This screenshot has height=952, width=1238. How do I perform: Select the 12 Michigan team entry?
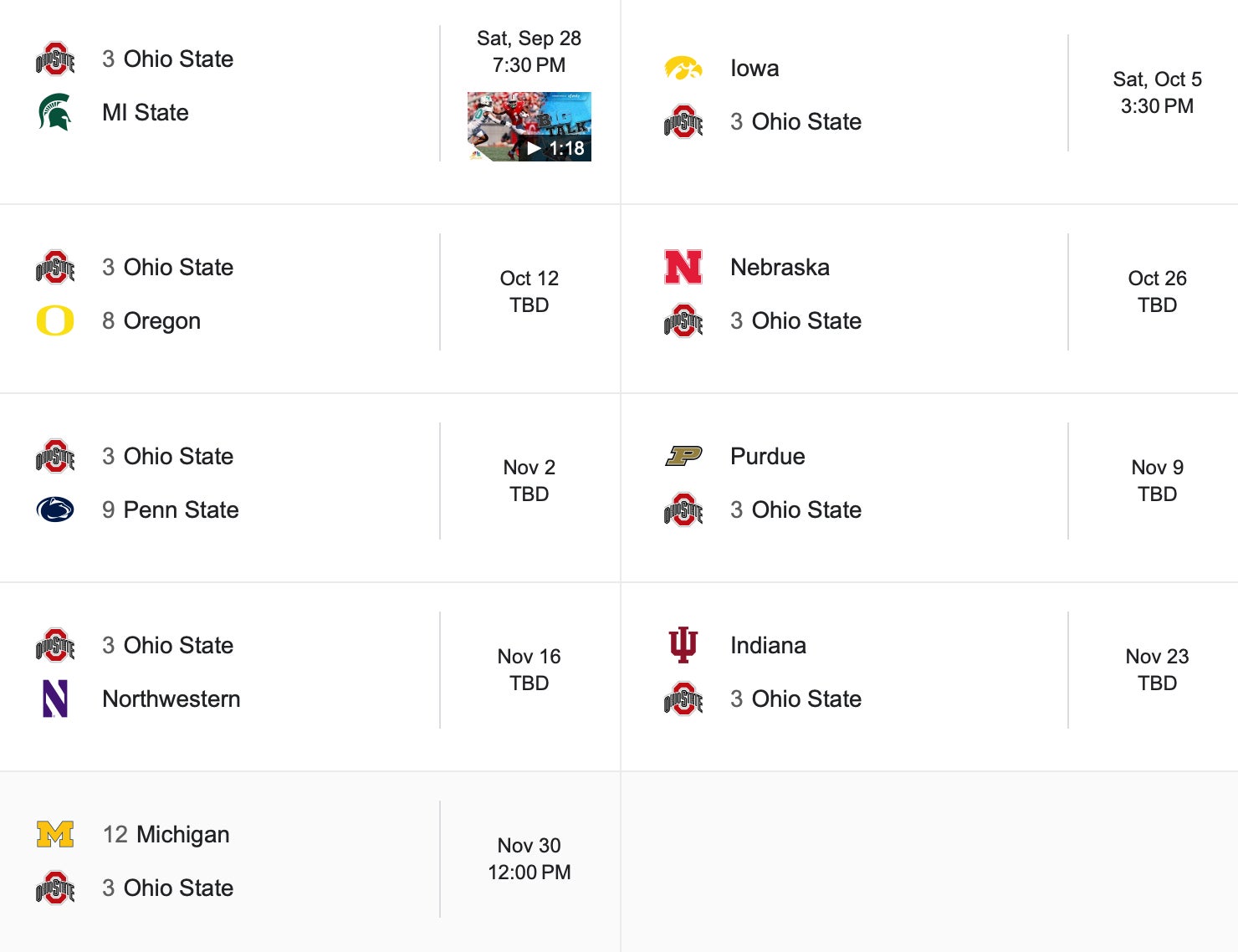pos(166,834)
